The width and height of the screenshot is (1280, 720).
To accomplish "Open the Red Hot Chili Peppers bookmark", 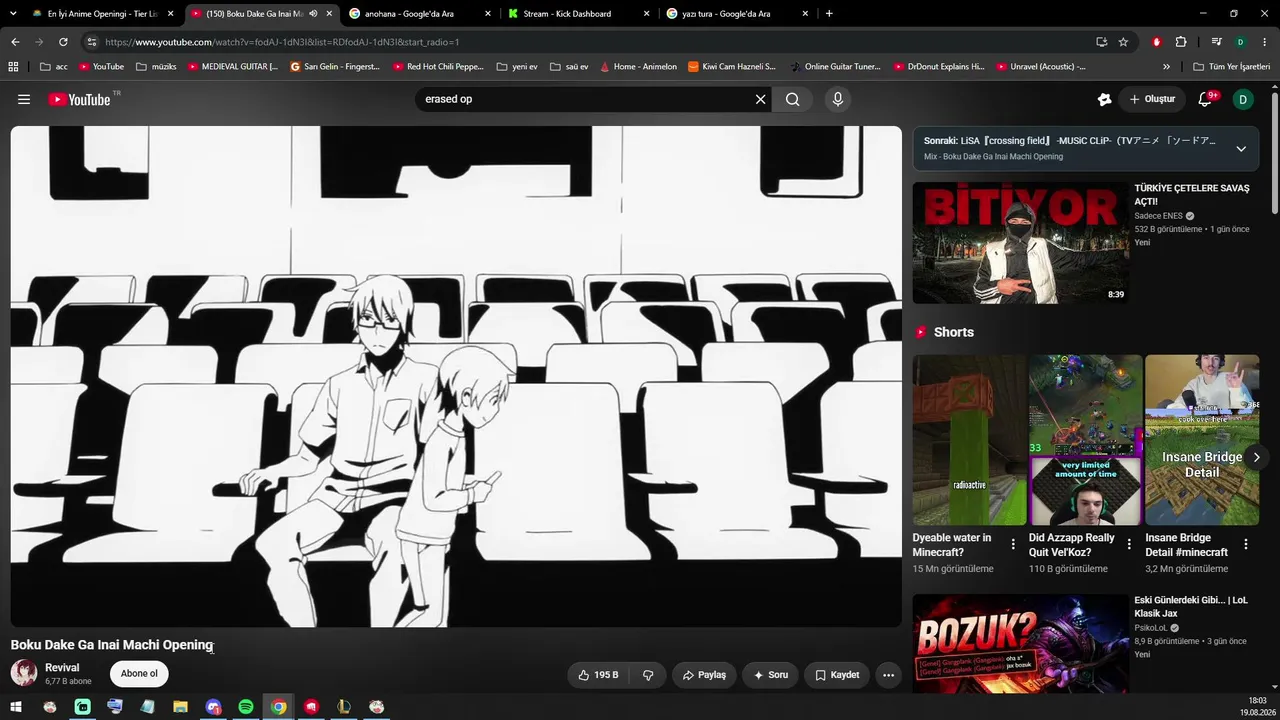I will click(438, 67).
